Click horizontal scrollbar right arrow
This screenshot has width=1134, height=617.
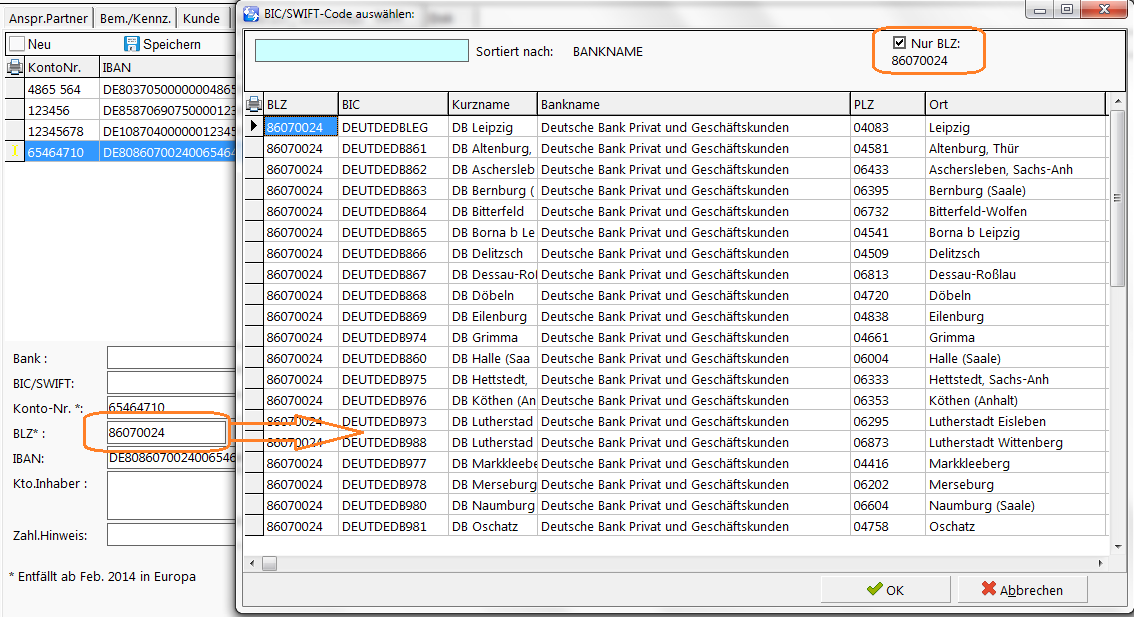coord(1100,563)
